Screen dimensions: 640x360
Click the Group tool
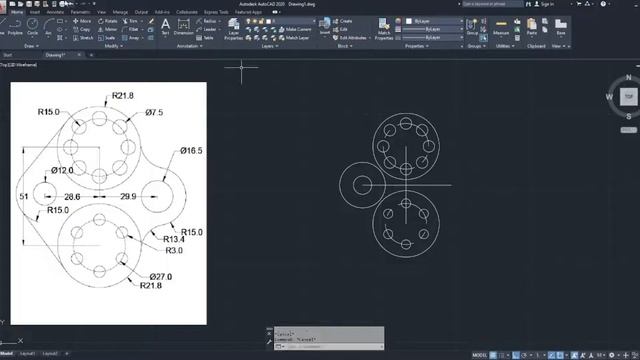(472, 27)
